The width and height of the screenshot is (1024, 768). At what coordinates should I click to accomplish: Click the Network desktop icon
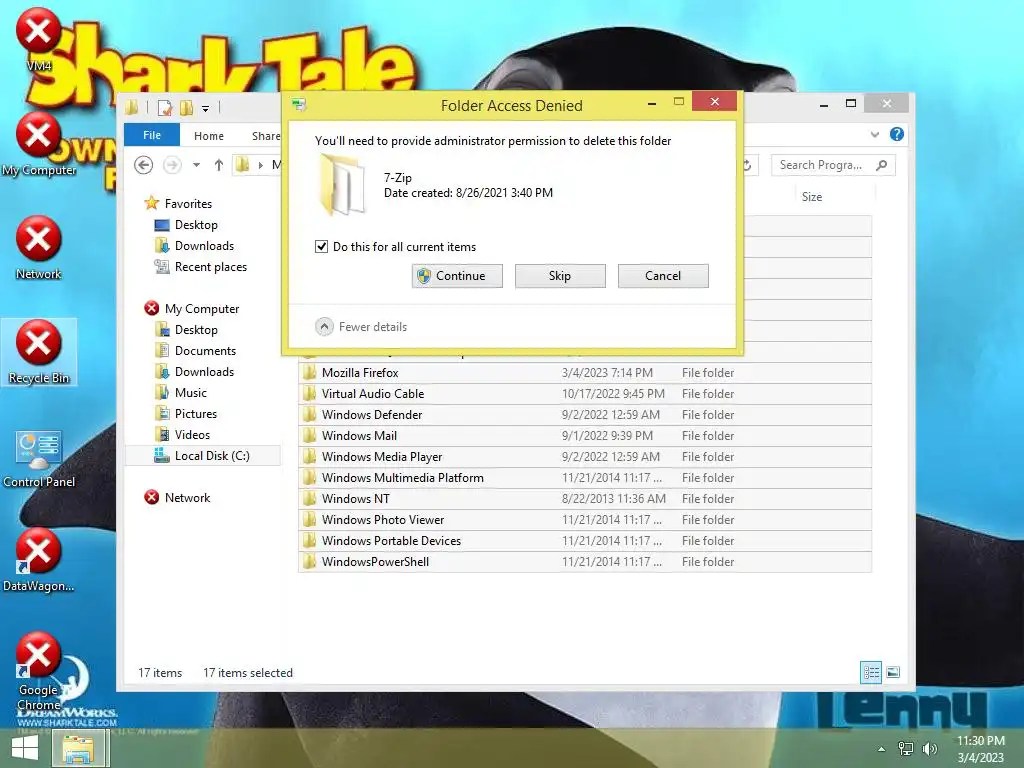pos(39,249)
